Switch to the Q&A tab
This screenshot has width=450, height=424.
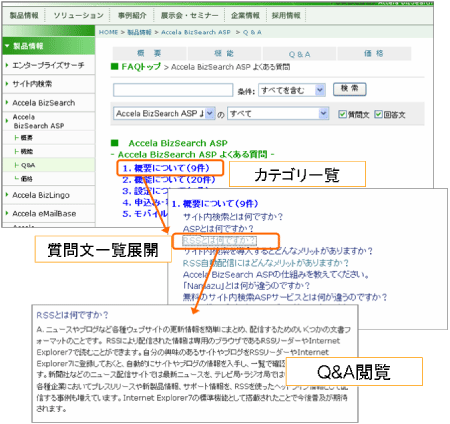pyautogui.click(x=299, y=54)
